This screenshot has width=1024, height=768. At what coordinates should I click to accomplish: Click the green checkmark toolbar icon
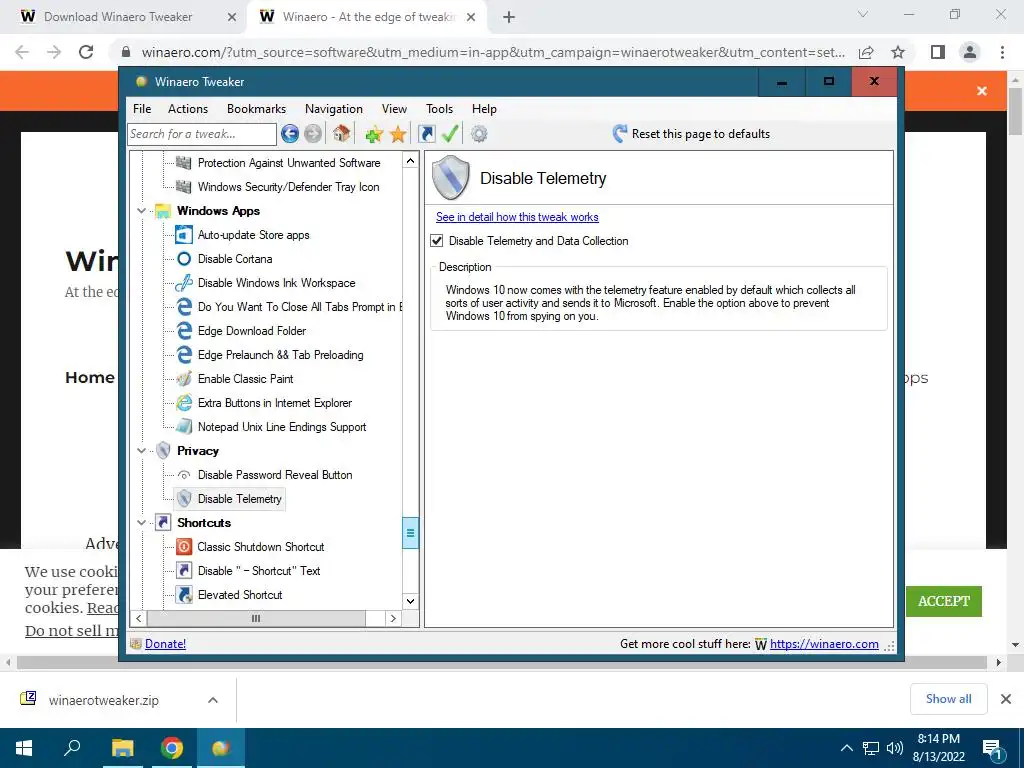click(x=450, y=134)
